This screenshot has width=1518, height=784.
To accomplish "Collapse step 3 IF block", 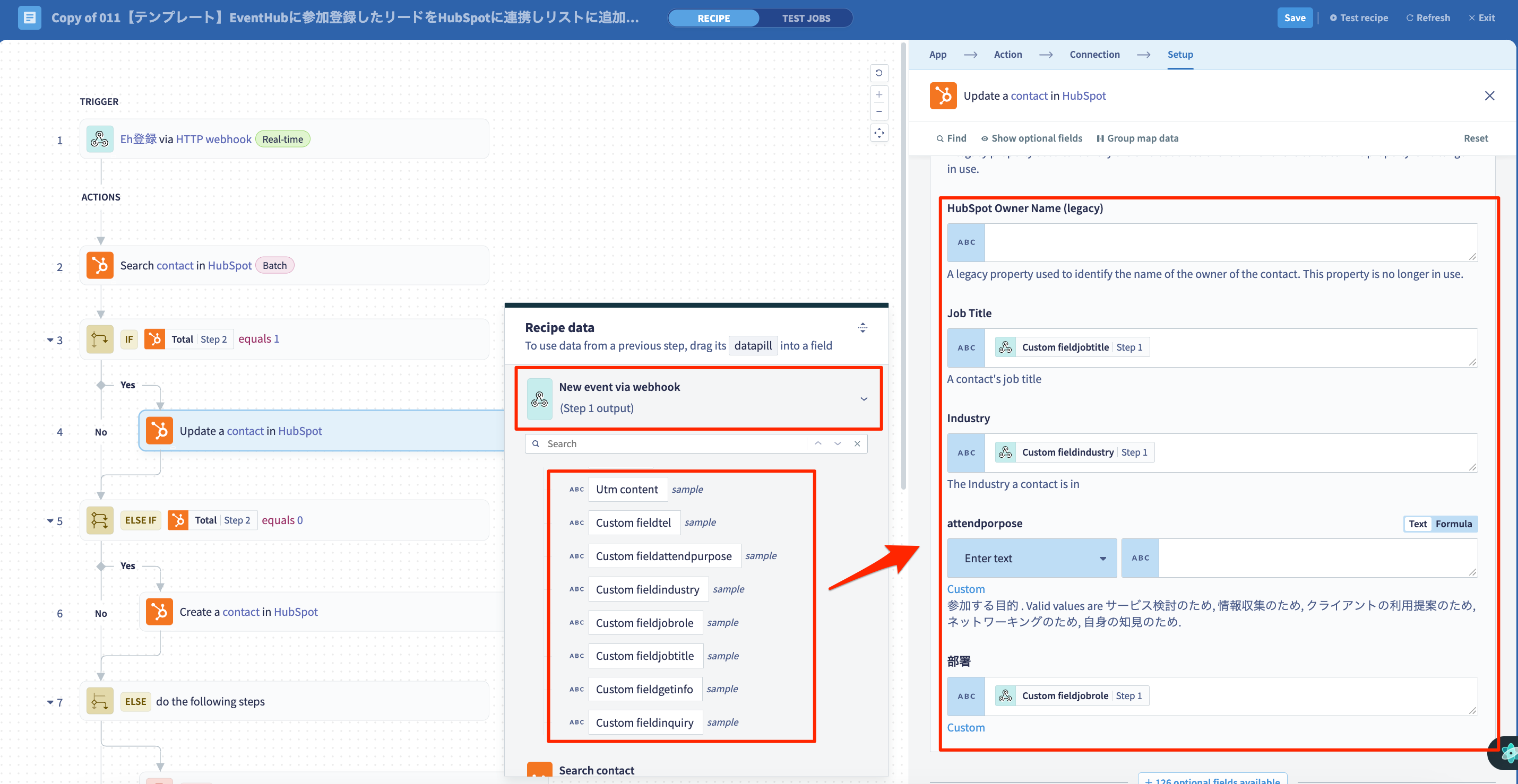I will pyautogui.click(x=50, y=340).
